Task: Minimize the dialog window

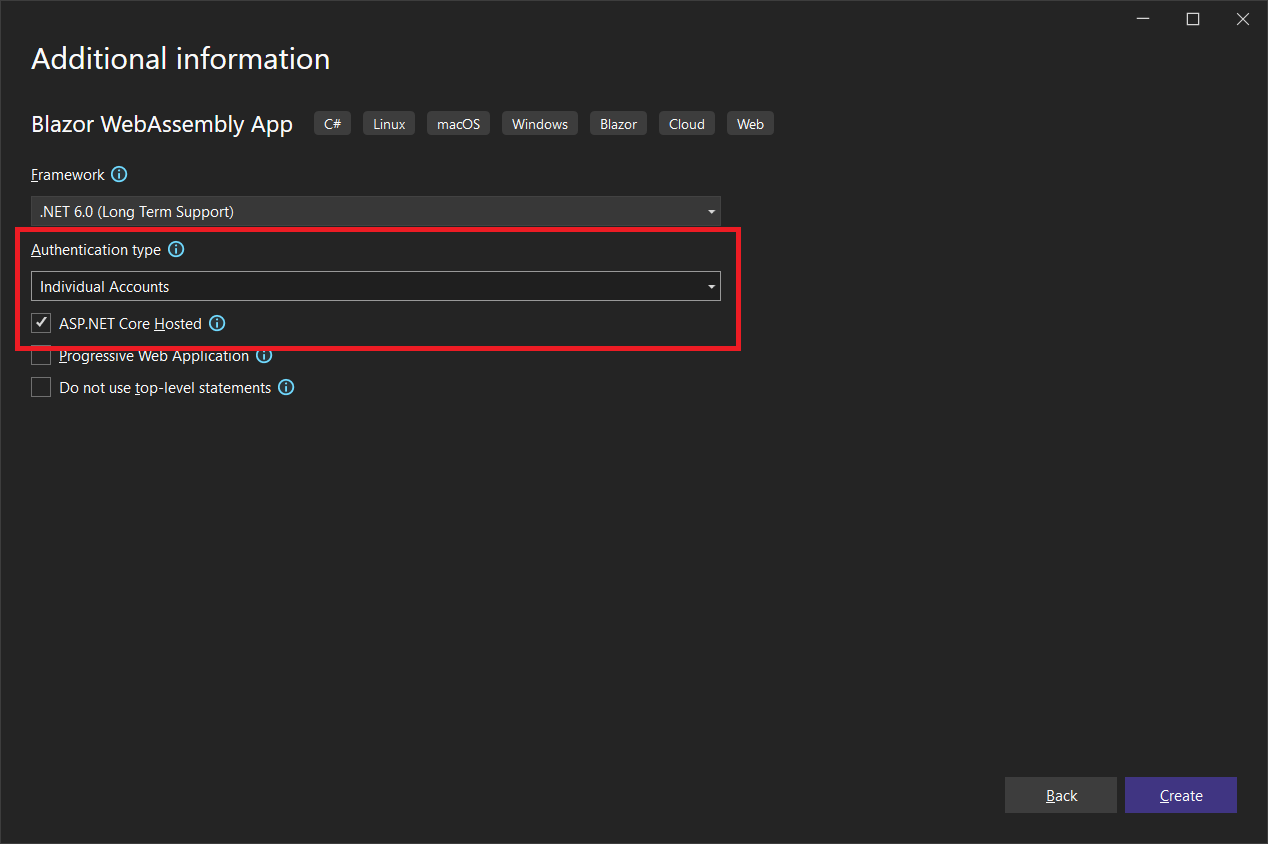Action: (x=1143, y=19)
